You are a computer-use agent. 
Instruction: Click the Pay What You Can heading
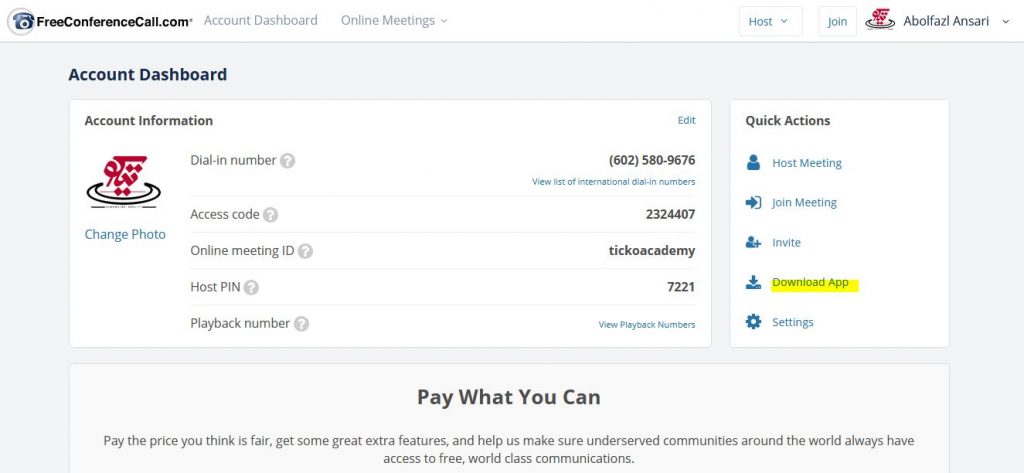coord(509,397)
